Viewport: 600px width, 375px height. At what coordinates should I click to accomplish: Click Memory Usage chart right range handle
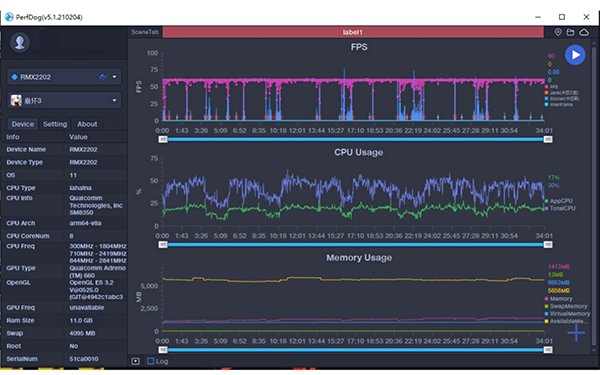(x=548, y=350)
